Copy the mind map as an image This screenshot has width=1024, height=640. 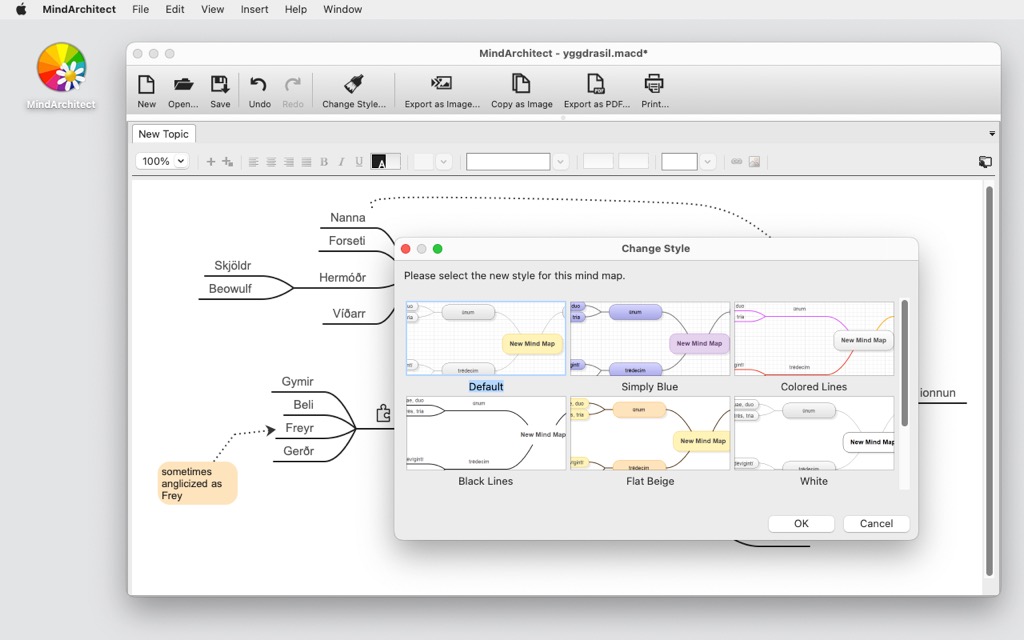[x=521, y=90]
